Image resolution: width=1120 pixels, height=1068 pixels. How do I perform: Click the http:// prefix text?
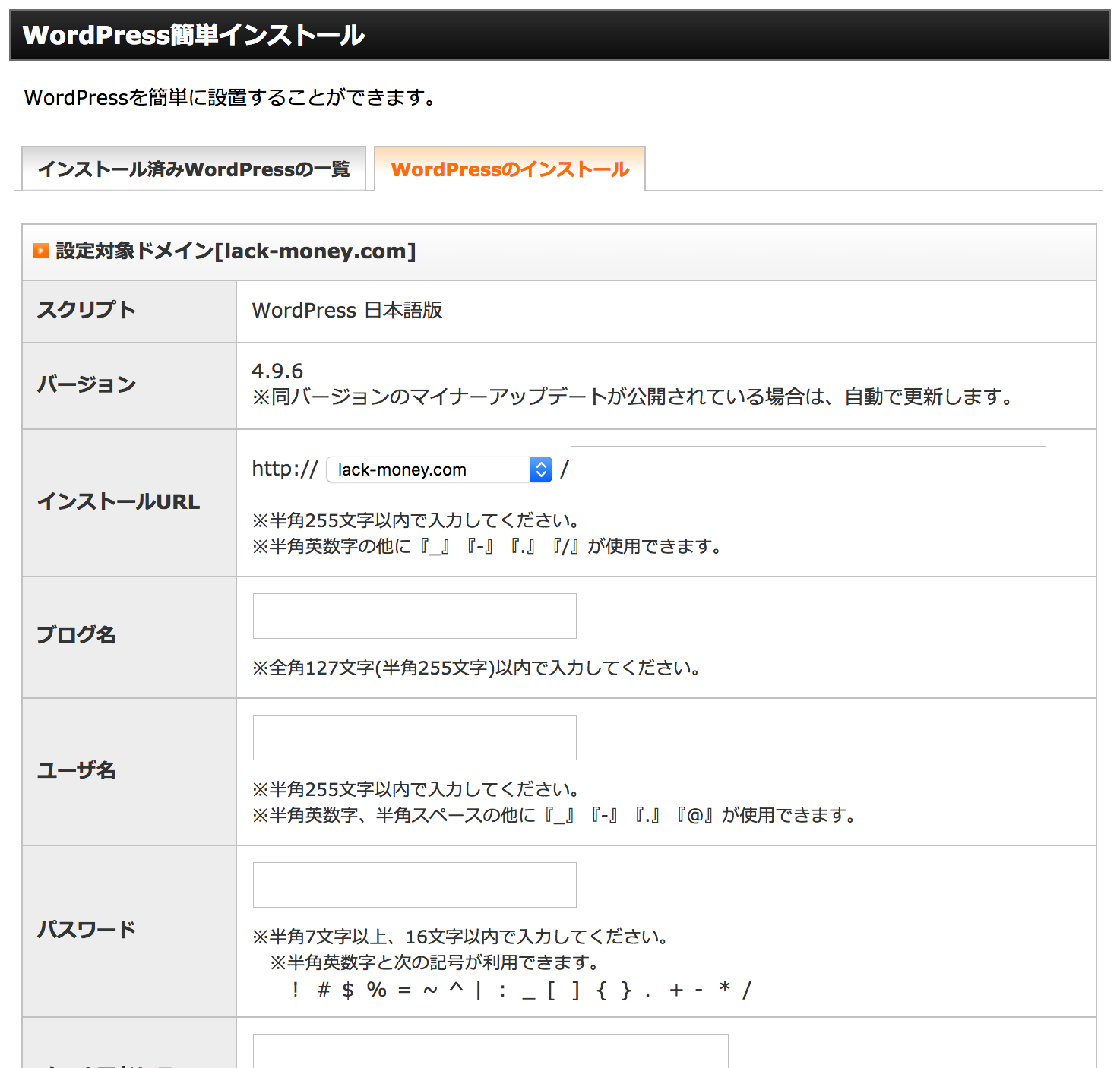[285, 469]
